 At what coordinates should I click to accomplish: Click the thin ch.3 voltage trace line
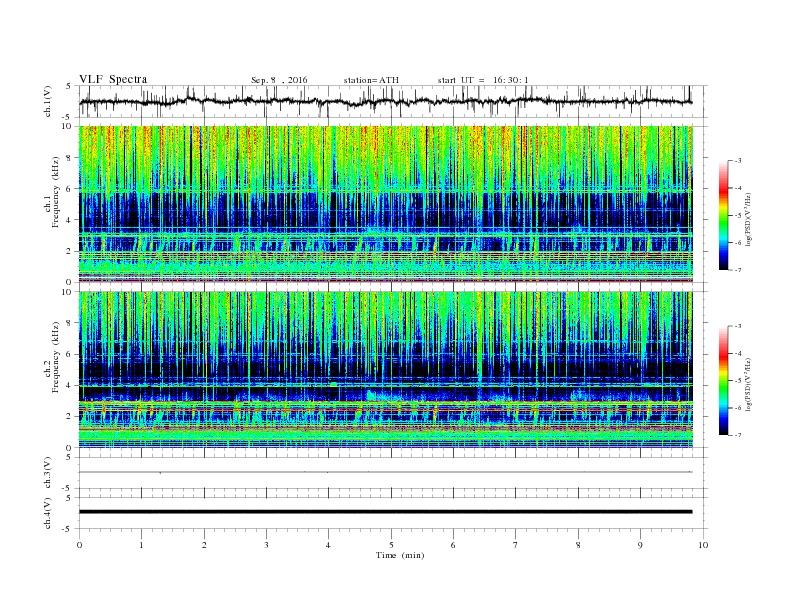tap(385, 472)
